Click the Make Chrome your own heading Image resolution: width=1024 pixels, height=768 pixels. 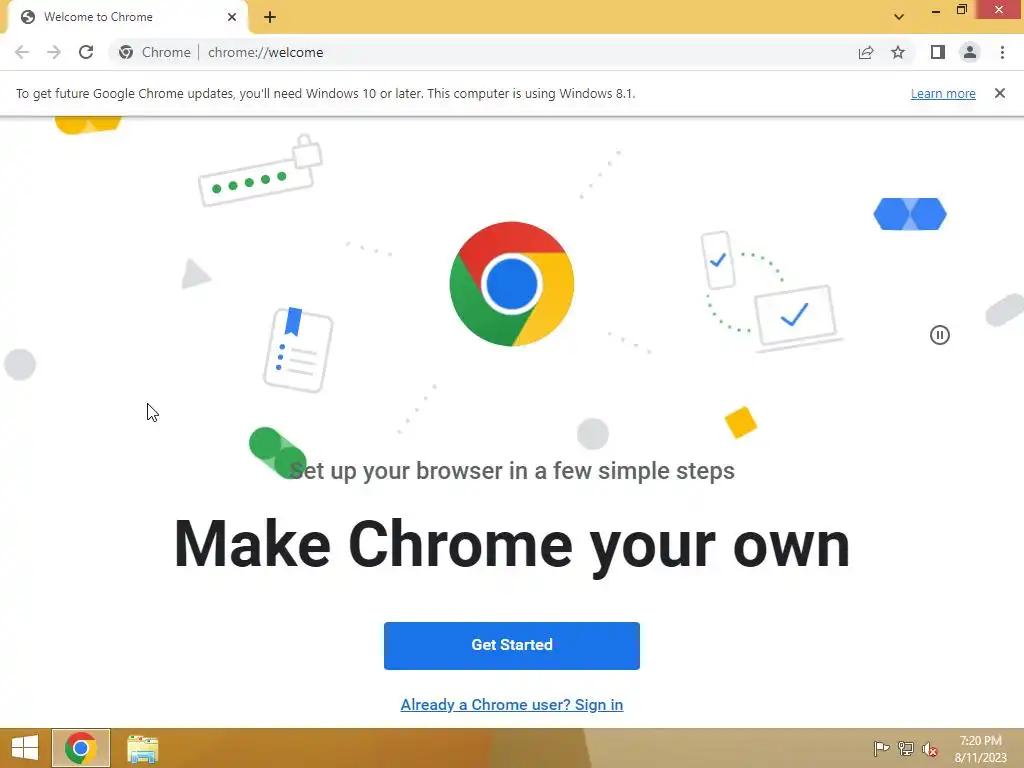pyautogui.click(x=512, y=545)
